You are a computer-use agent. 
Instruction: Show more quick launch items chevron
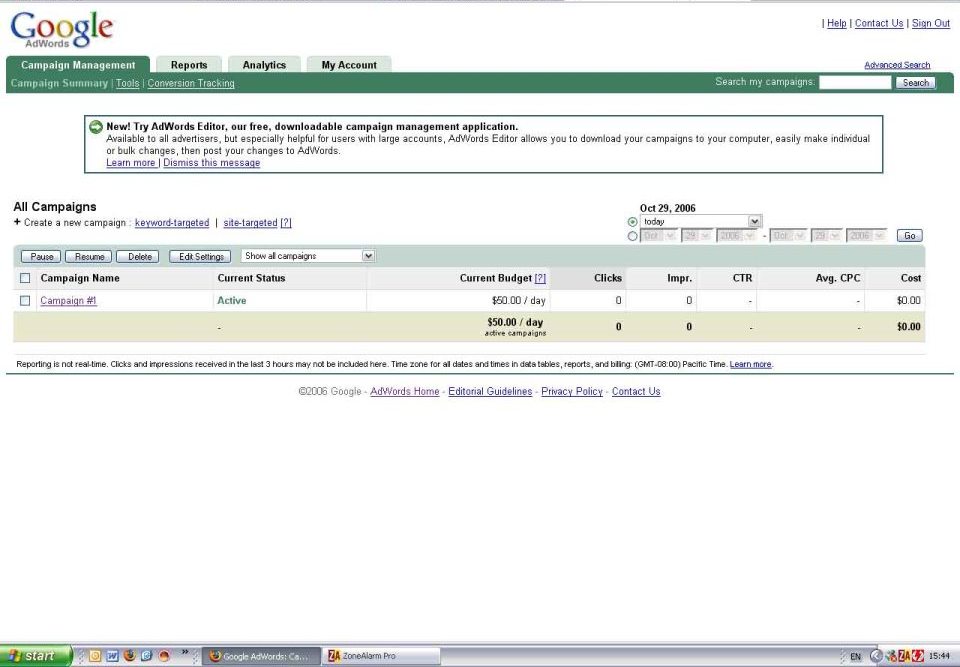click(185, 652)
